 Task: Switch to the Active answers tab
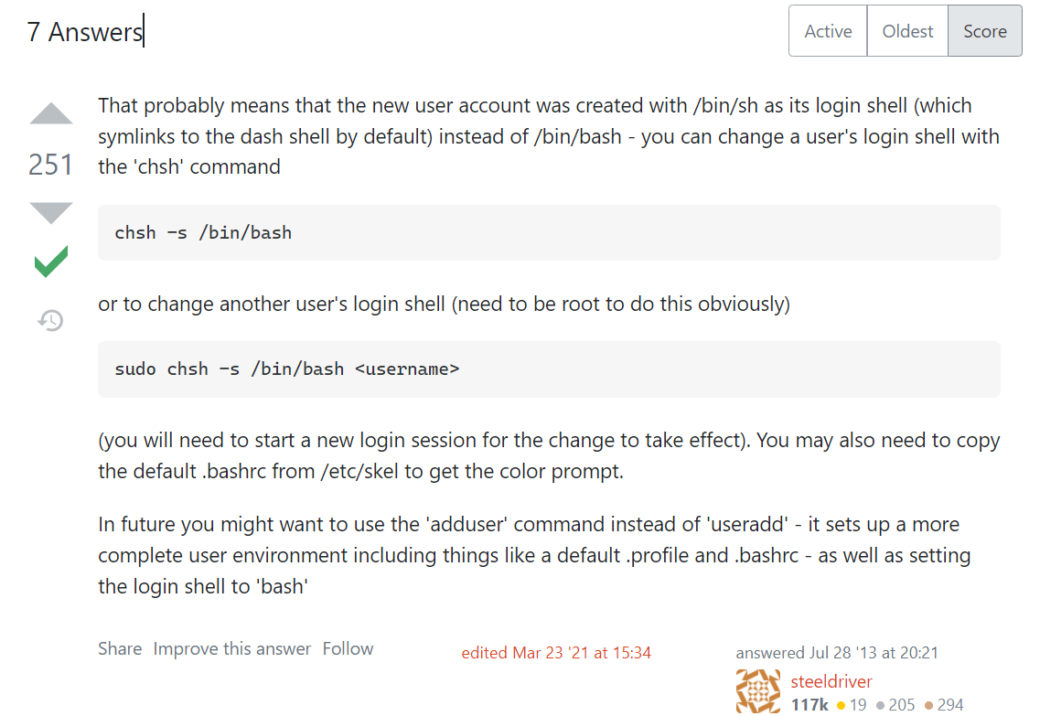coord(827,31)
